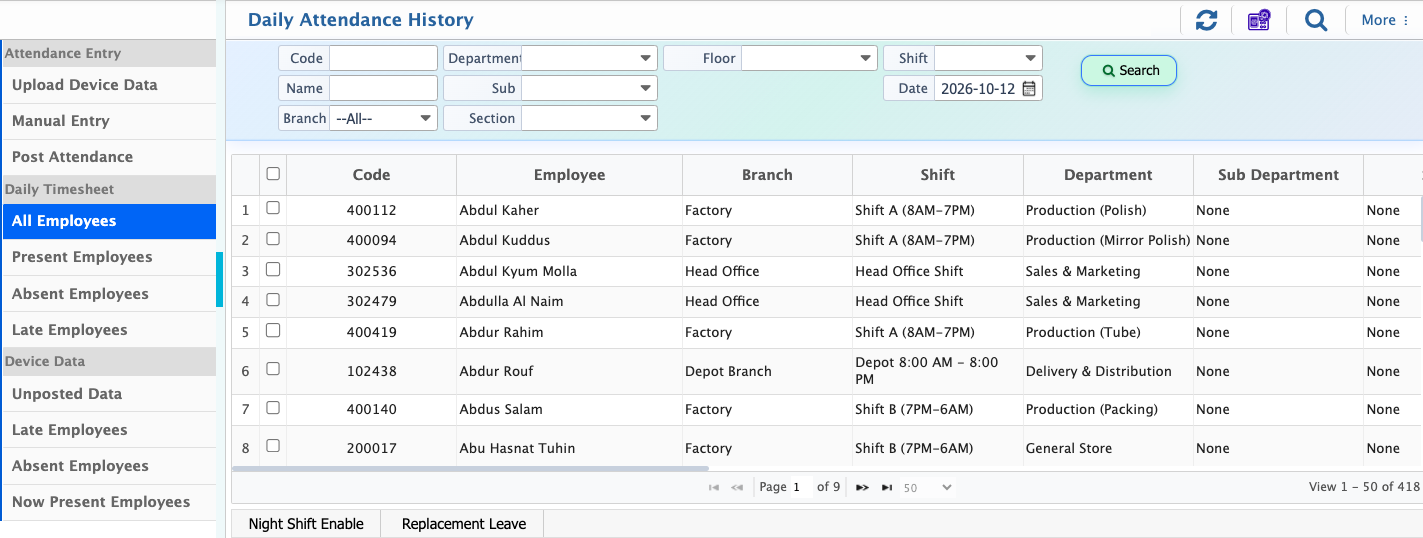Expand the Section dropdown

[x=589, y=118]
